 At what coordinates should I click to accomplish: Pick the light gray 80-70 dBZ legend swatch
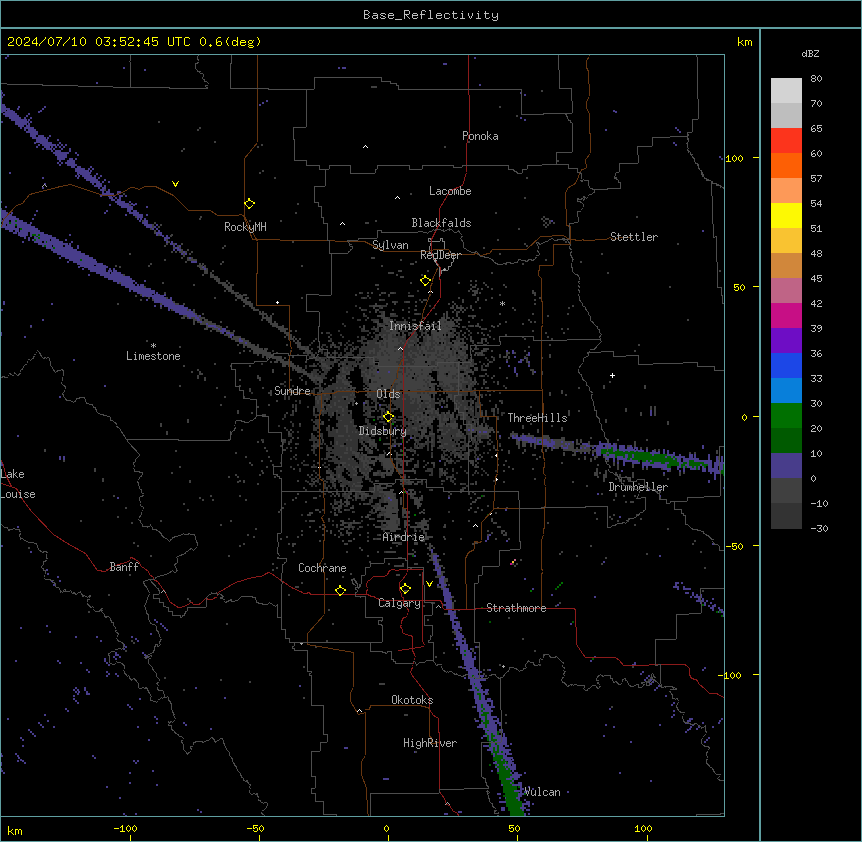tap(786, 91)
